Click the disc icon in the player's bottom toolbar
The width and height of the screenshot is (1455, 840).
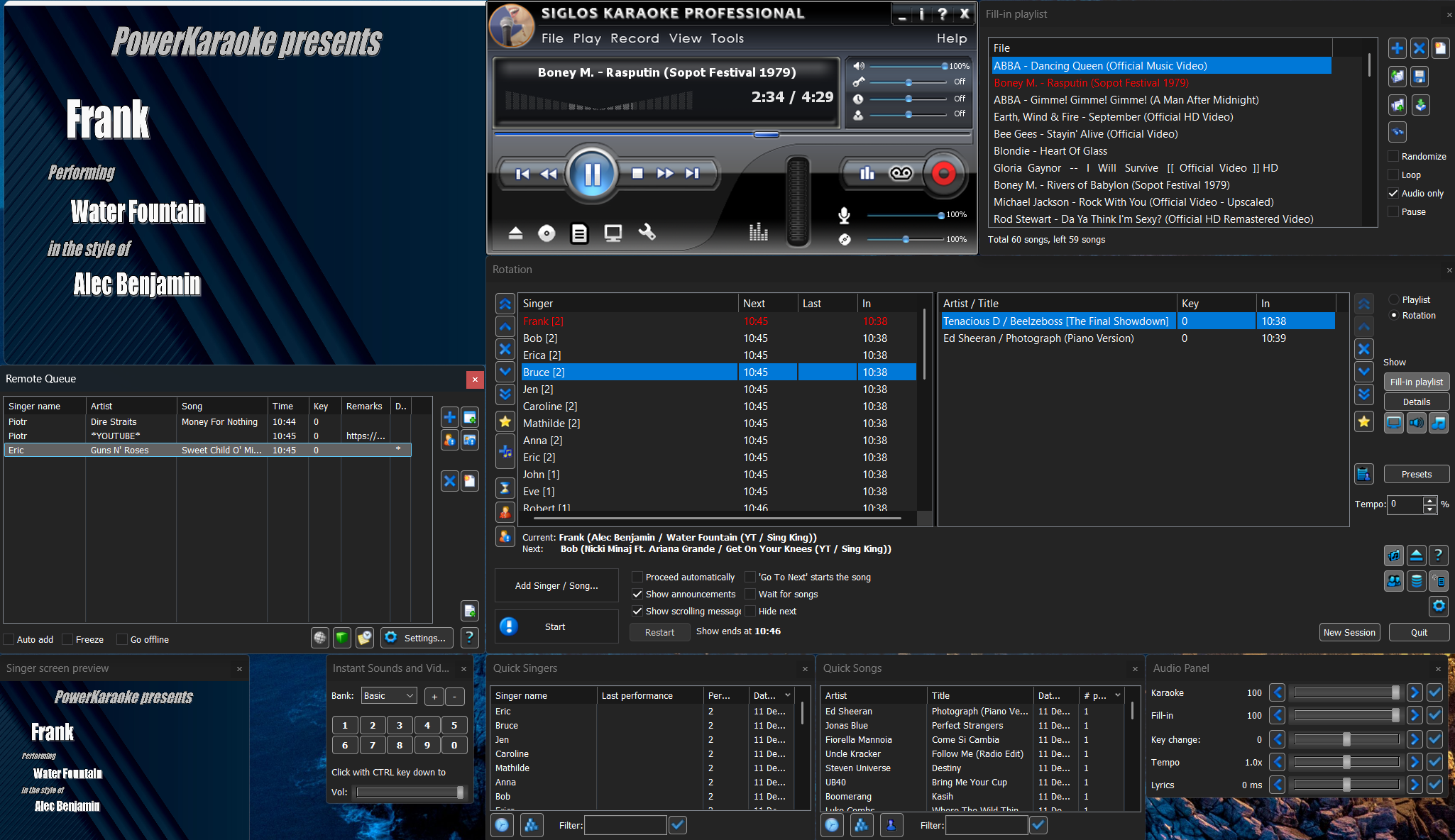point(547,233)
